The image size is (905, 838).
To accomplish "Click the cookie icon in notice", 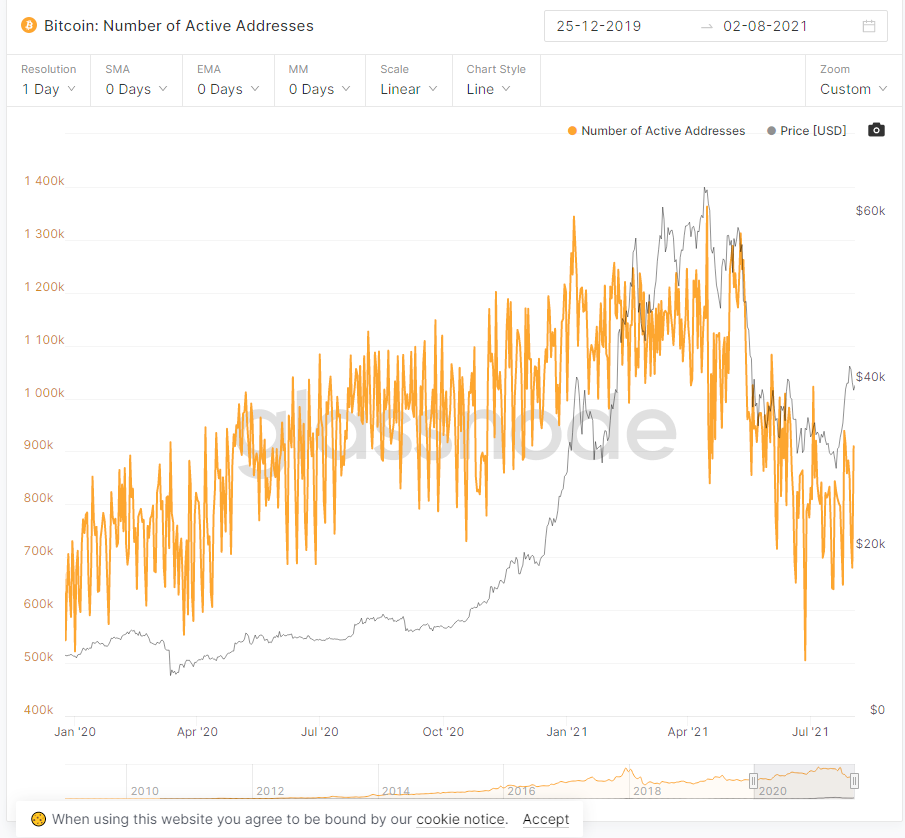I will 38,819.
